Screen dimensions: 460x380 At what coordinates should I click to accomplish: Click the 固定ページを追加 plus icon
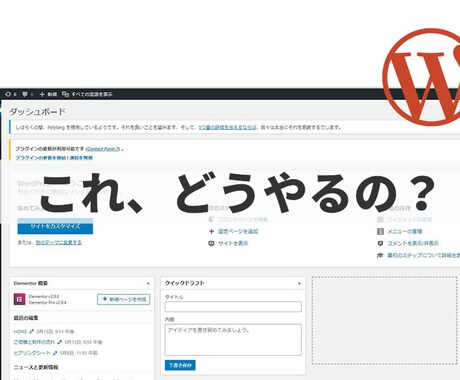[211, 231]
